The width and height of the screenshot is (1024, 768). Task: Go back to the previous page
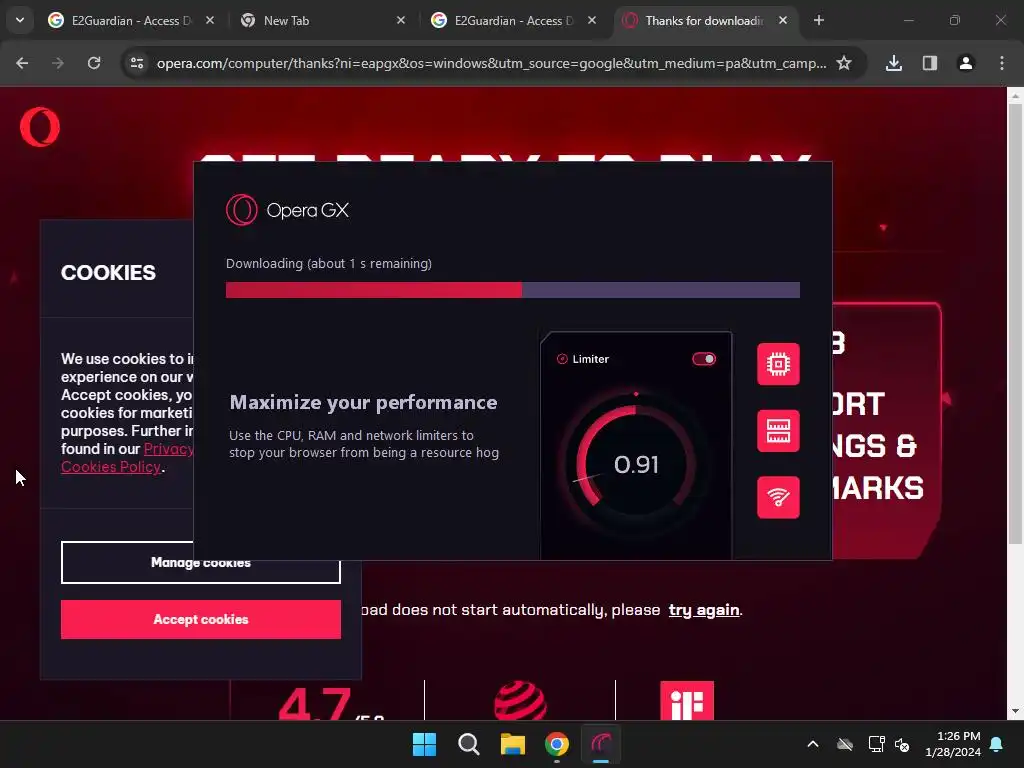[x=22, y=63]
